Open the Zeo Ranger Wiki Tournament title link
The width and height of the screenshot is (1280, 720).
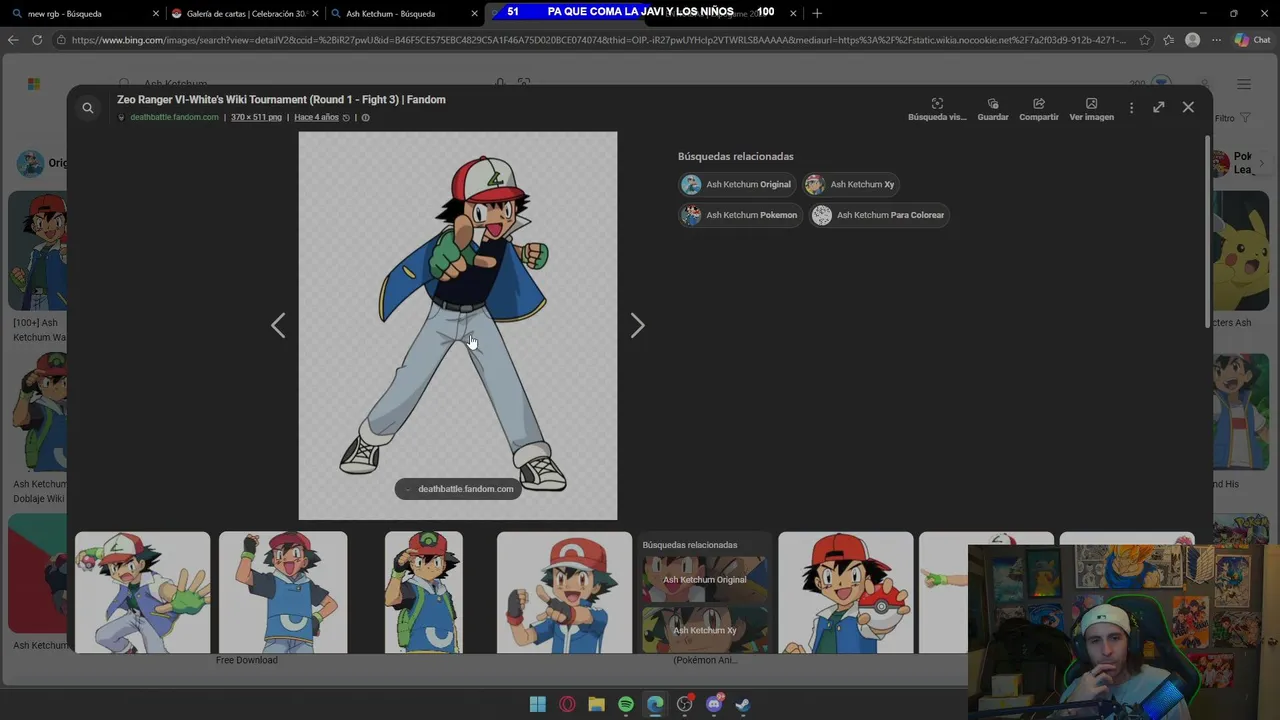click(x=281, y=100)
